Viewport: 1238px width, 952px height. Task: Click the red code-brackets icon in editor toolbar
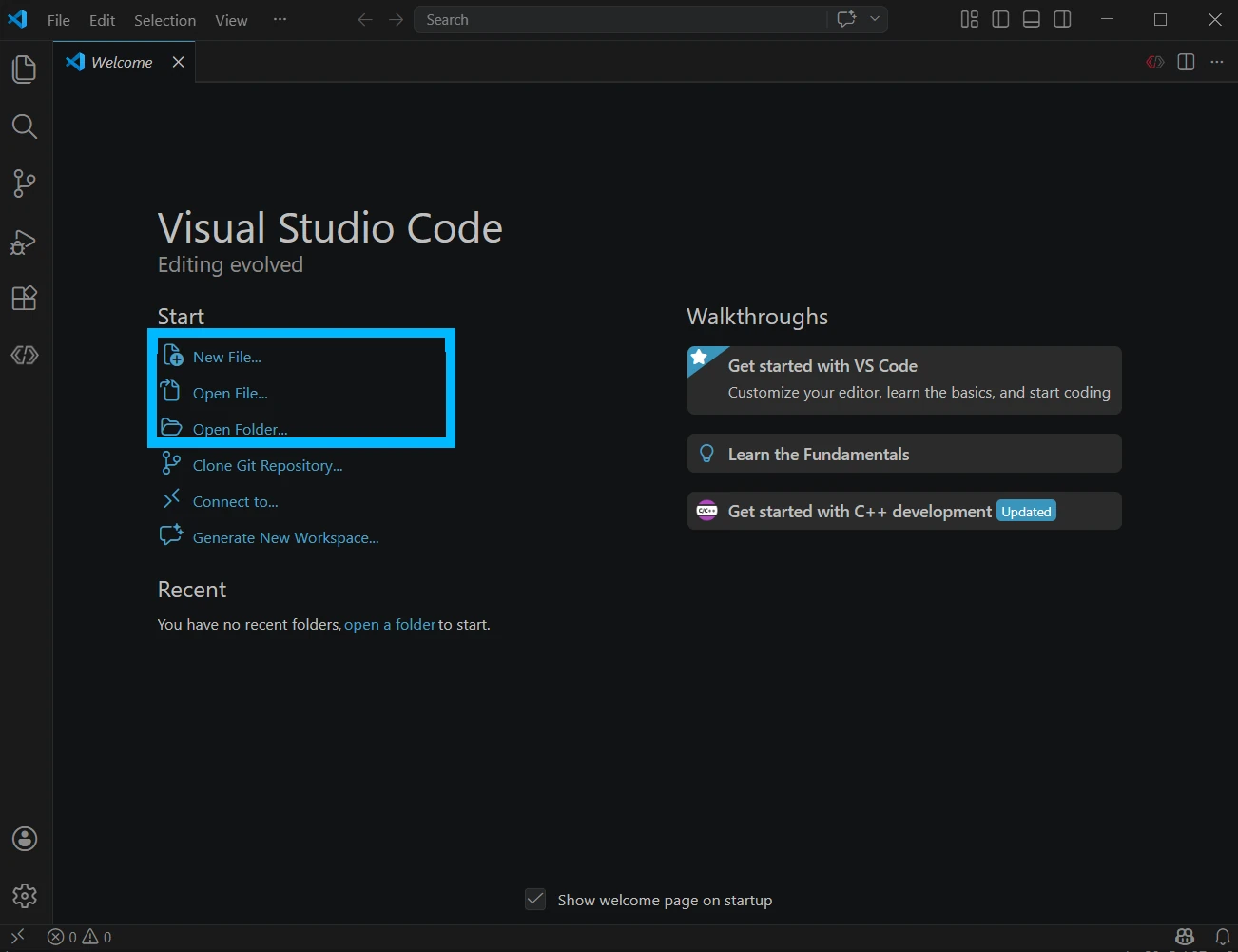click(x=1155, y=62)
